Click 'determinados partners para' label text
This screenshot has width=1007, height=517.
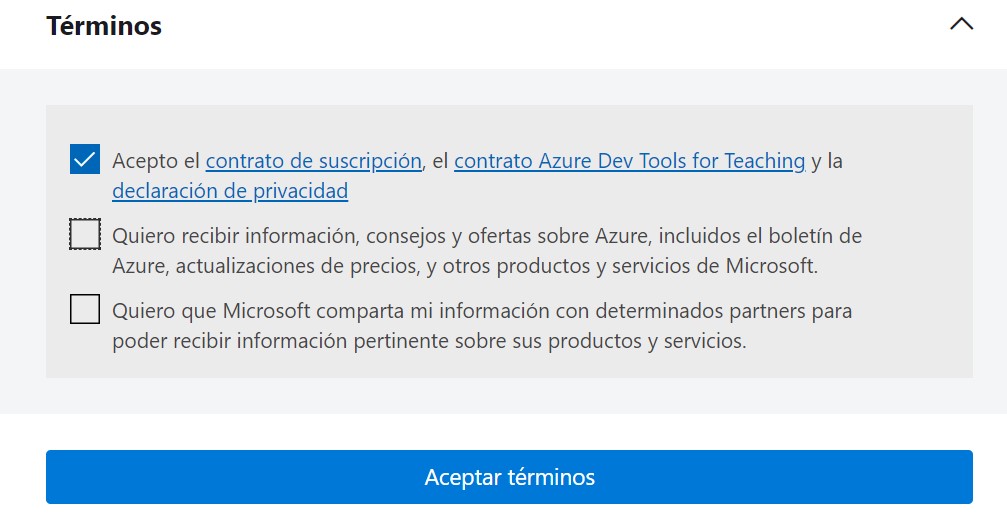[x=723, y=311]
